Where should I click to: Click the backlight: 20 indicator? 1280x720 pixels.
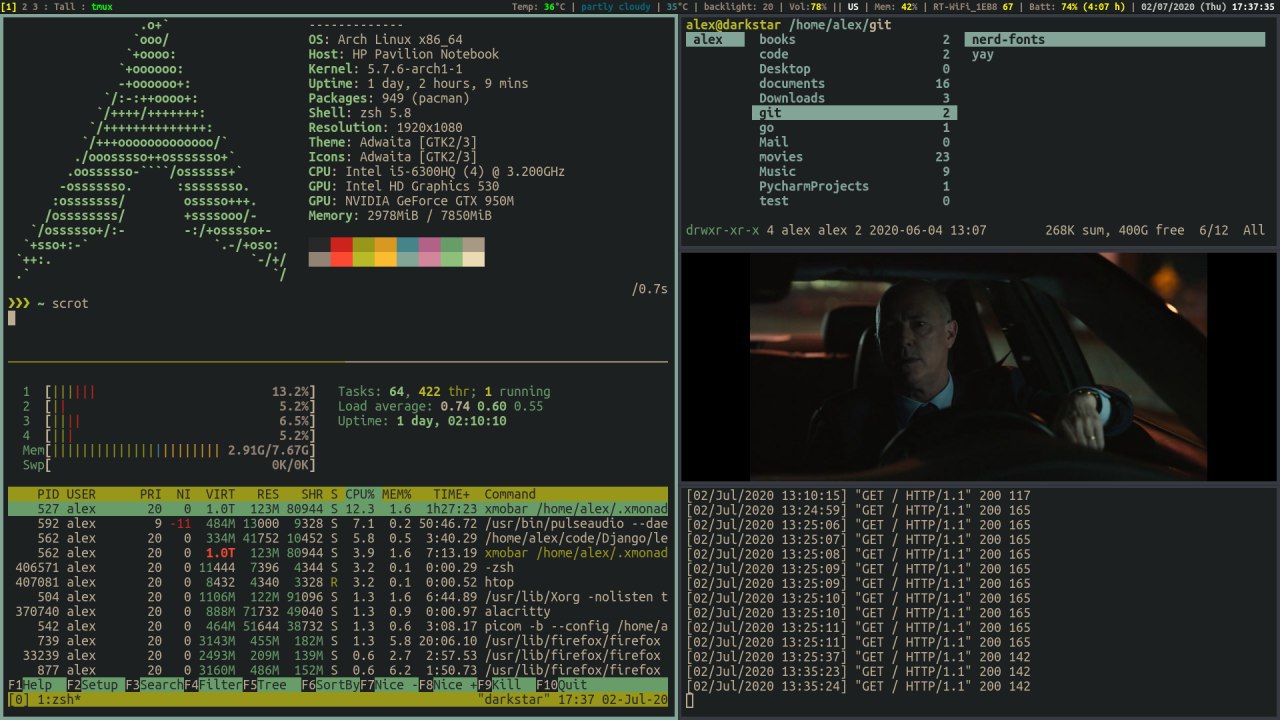tap(738, 6)
